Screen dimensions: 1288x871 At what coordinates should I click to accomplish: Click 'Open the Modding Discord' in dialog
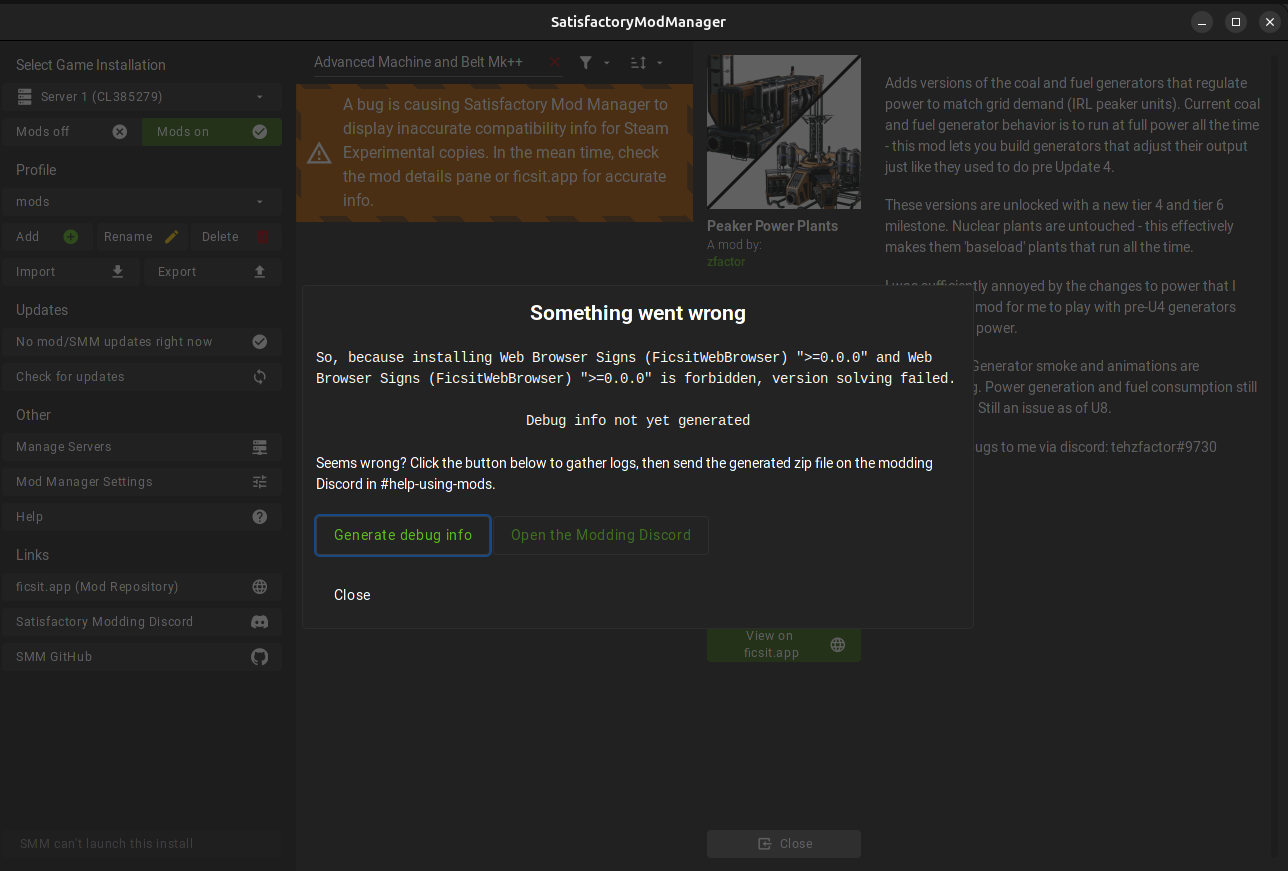[601, 535]
